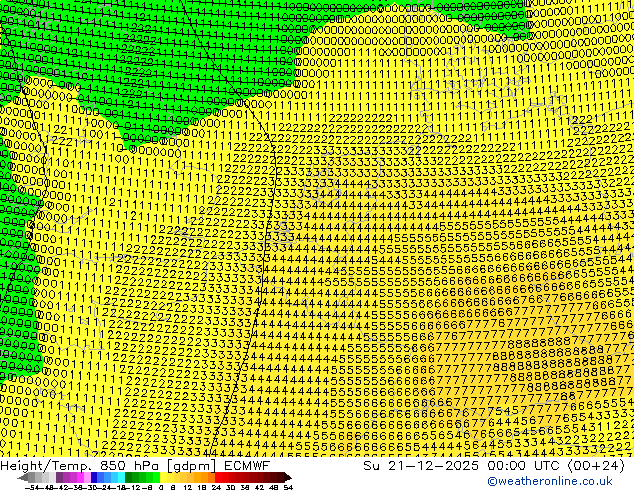The image size is (634, 490).
Task: Click the bright yellow legend swatch at 0
Action: (x=163, y=477)
